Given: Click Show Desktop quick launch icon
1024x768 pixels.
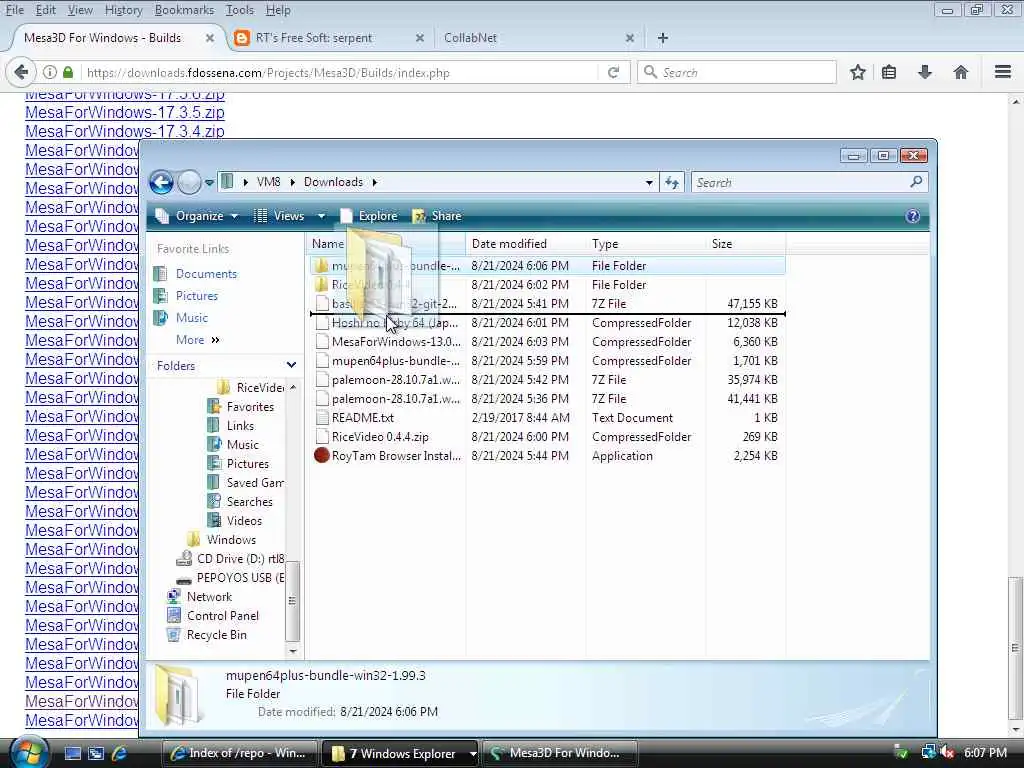Looking at the screenshot, I should pyautogui.click(x=72, y=754).
